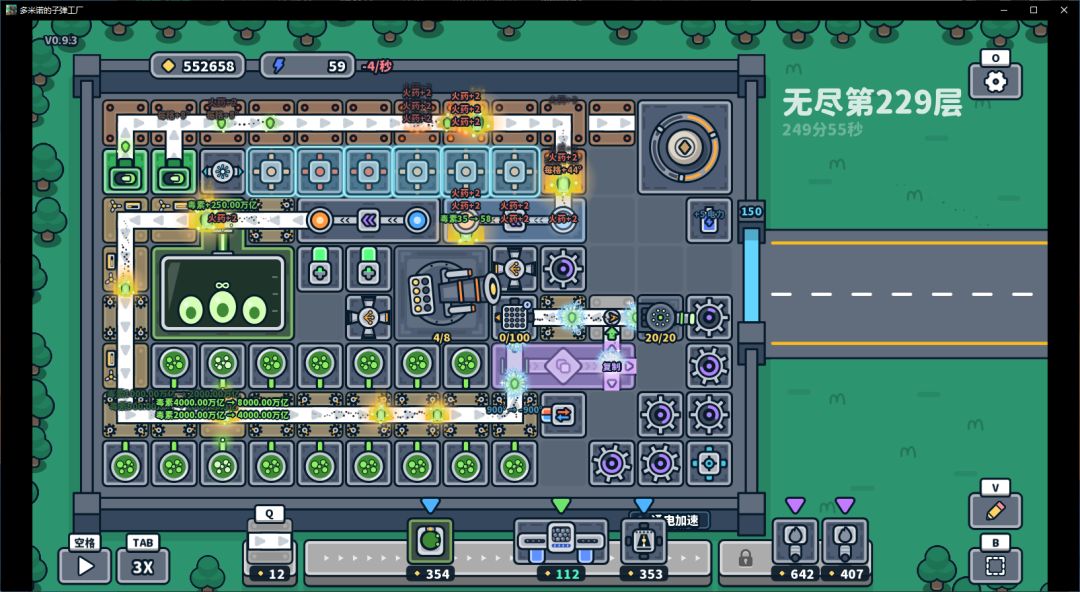Click the 毒素2000.00万亿 → 4000.00万亿 readout
1080x592 pixels.
222,415
